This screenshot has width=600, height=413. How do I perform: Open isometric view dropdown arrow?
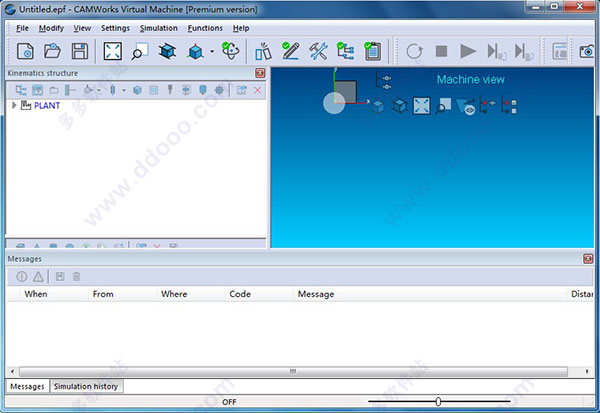point(212,51)
